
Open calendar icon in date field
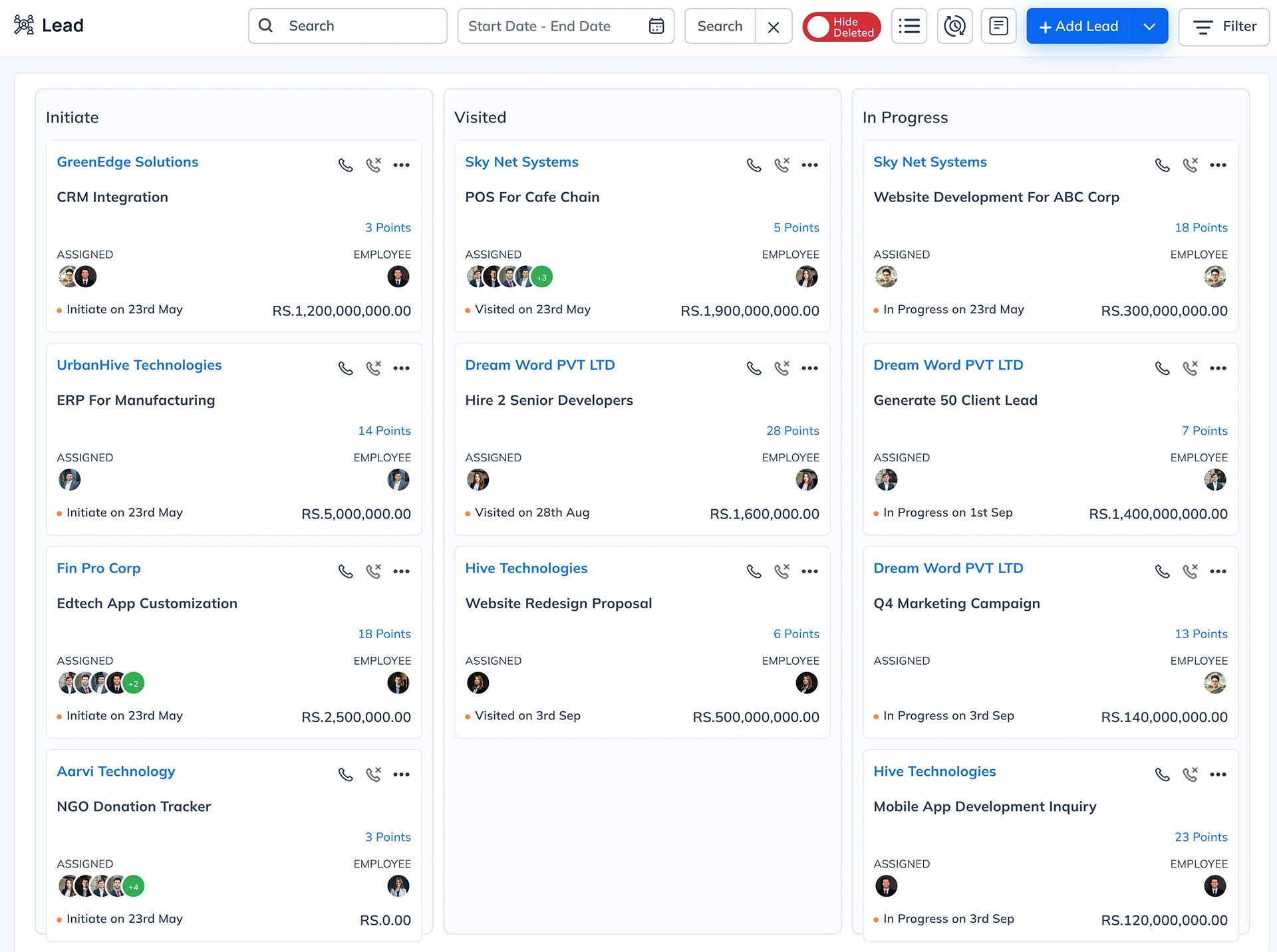coord(656,26)
